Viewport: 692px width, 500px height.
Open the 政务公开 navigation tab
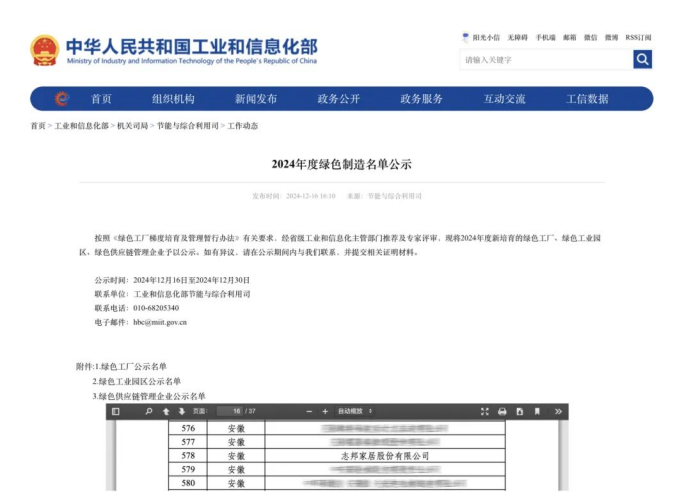(339, 99)
